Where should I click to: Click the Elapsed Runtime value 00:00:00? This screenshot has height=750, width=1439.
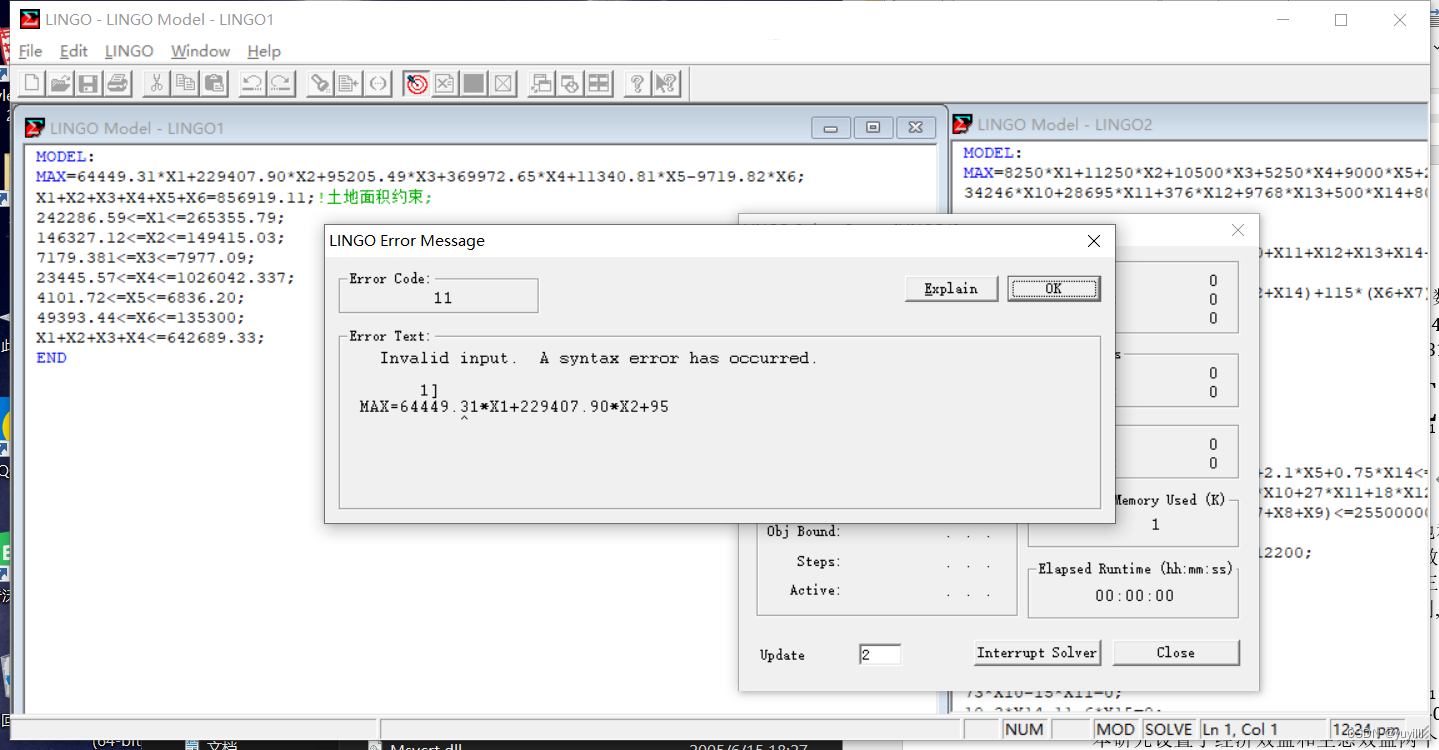(x=1134, y=595)
